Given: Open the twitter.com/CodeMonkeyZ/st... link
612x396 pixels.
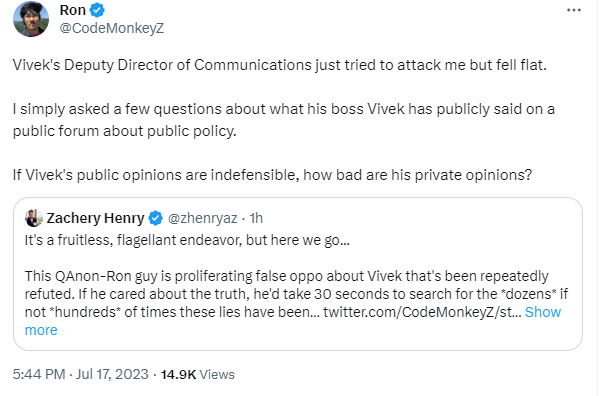Looking at the screenshot, I should [x=422, y=312].
